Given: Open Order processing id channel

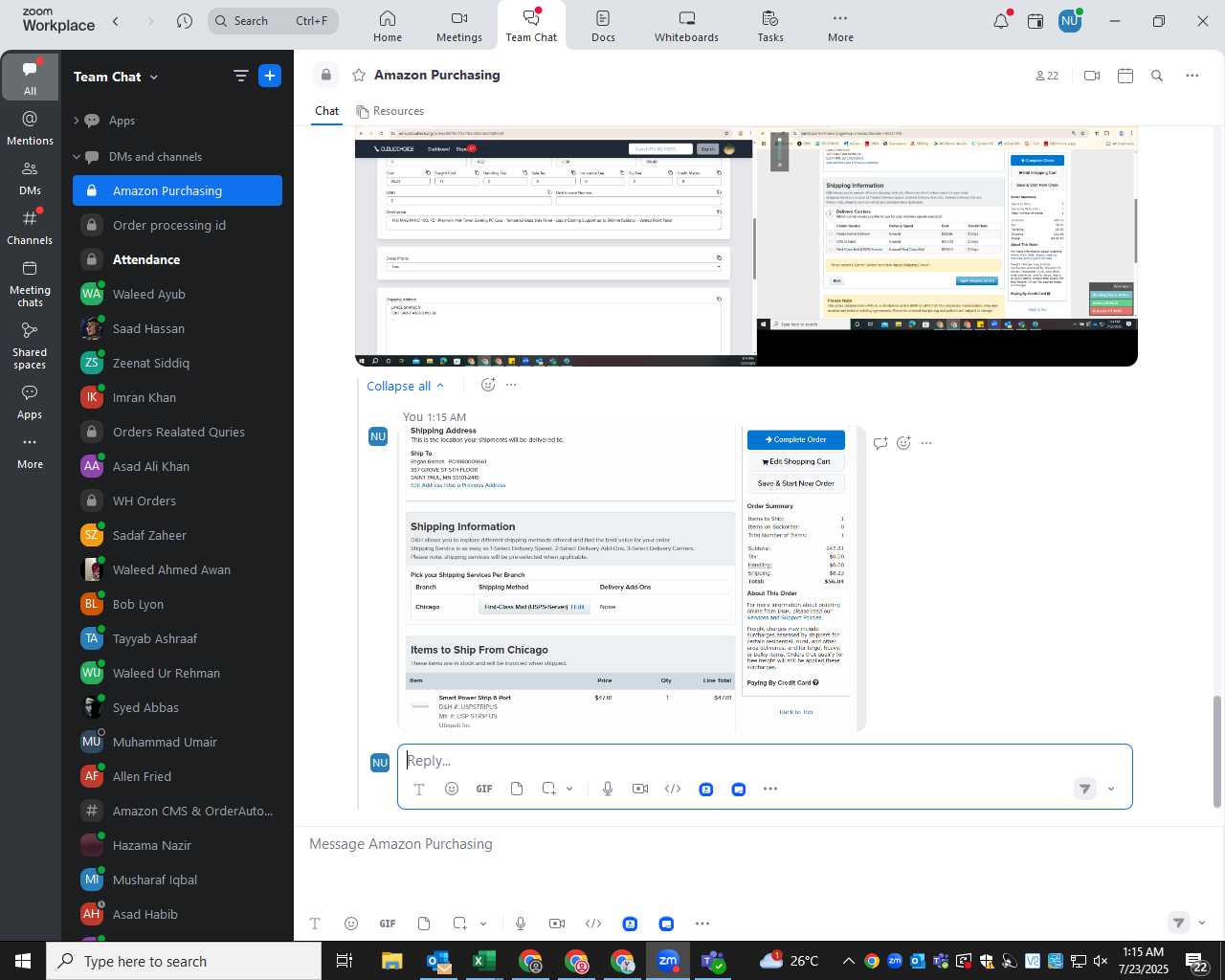Looking at the screenshot, I should click(x=178, y=225).
